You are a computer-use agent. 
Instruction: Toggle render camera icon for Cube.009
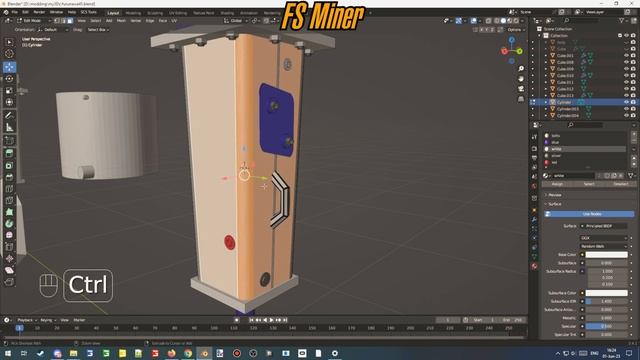633,69
